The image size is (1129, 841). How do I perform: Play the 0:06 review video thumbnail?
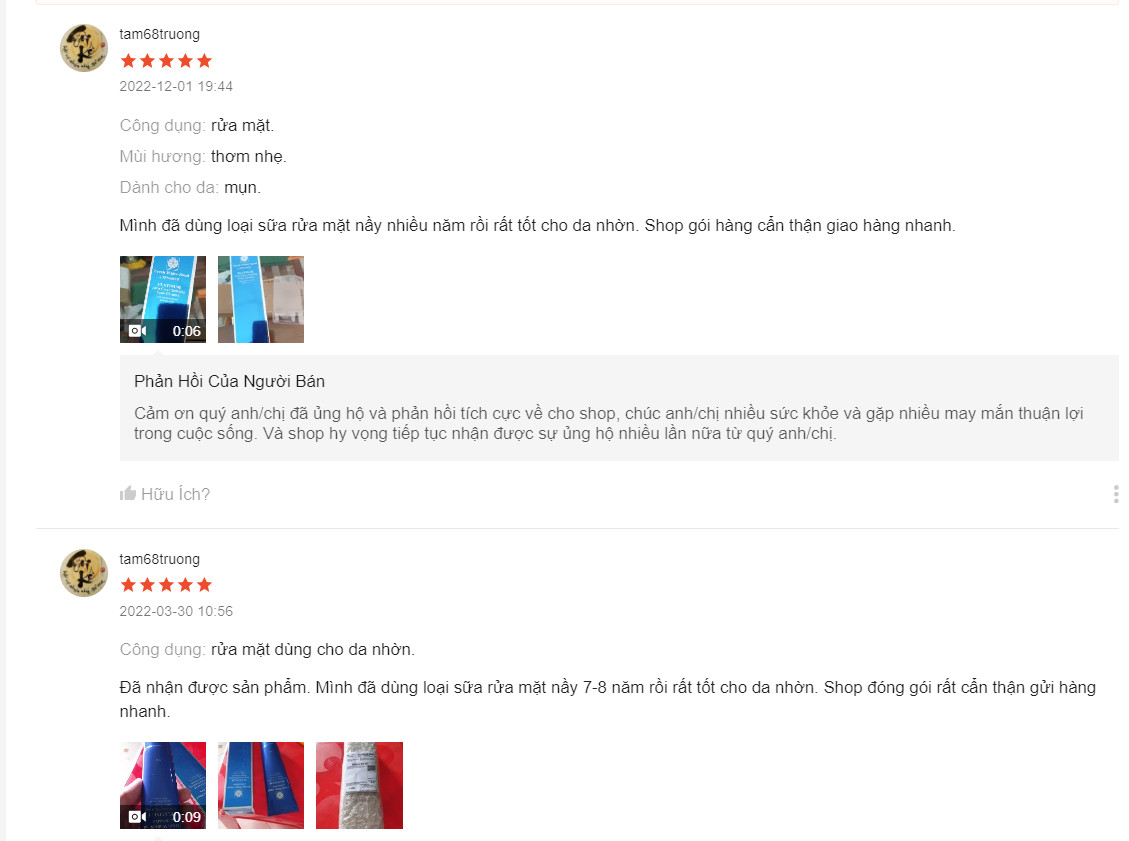point(163,300)
